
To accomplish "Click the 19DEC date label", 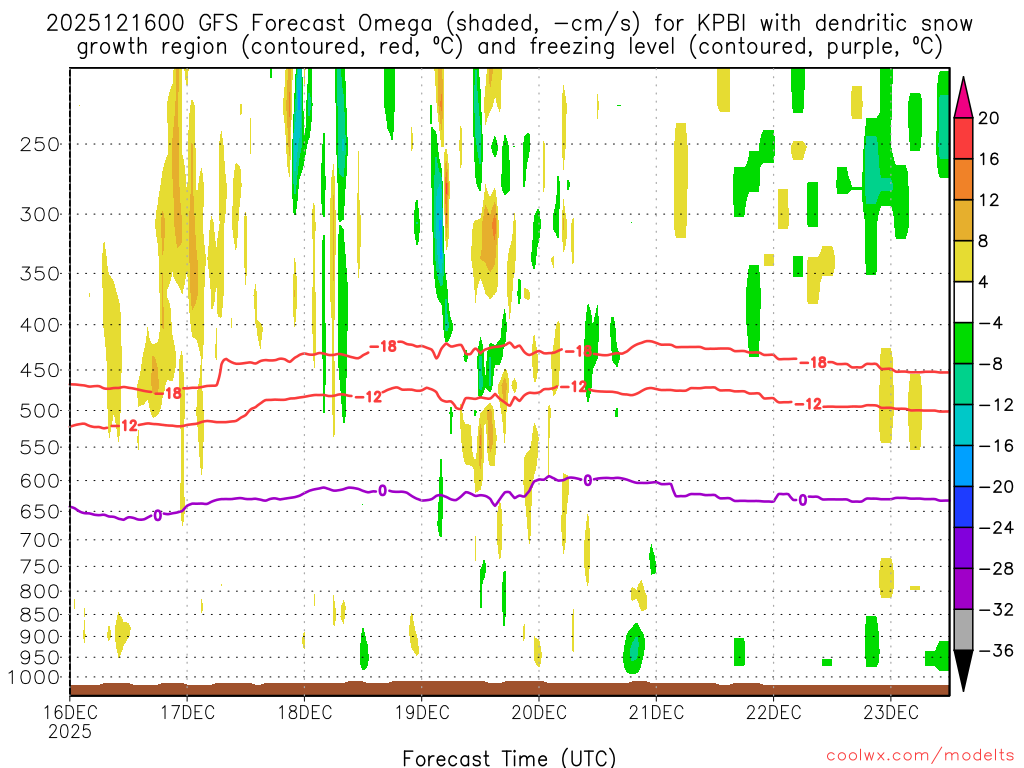I will (422, 712).
